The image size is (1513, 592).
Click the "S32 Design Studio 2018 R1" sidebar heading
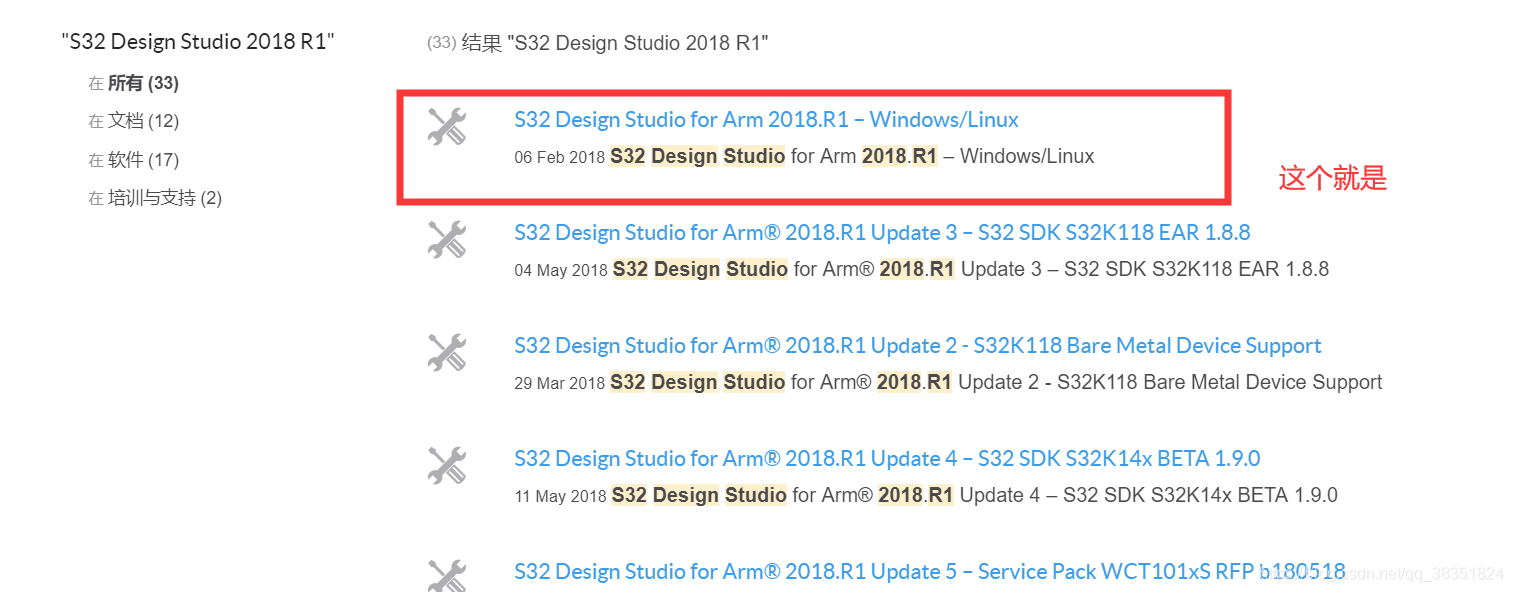pos(197,42)
